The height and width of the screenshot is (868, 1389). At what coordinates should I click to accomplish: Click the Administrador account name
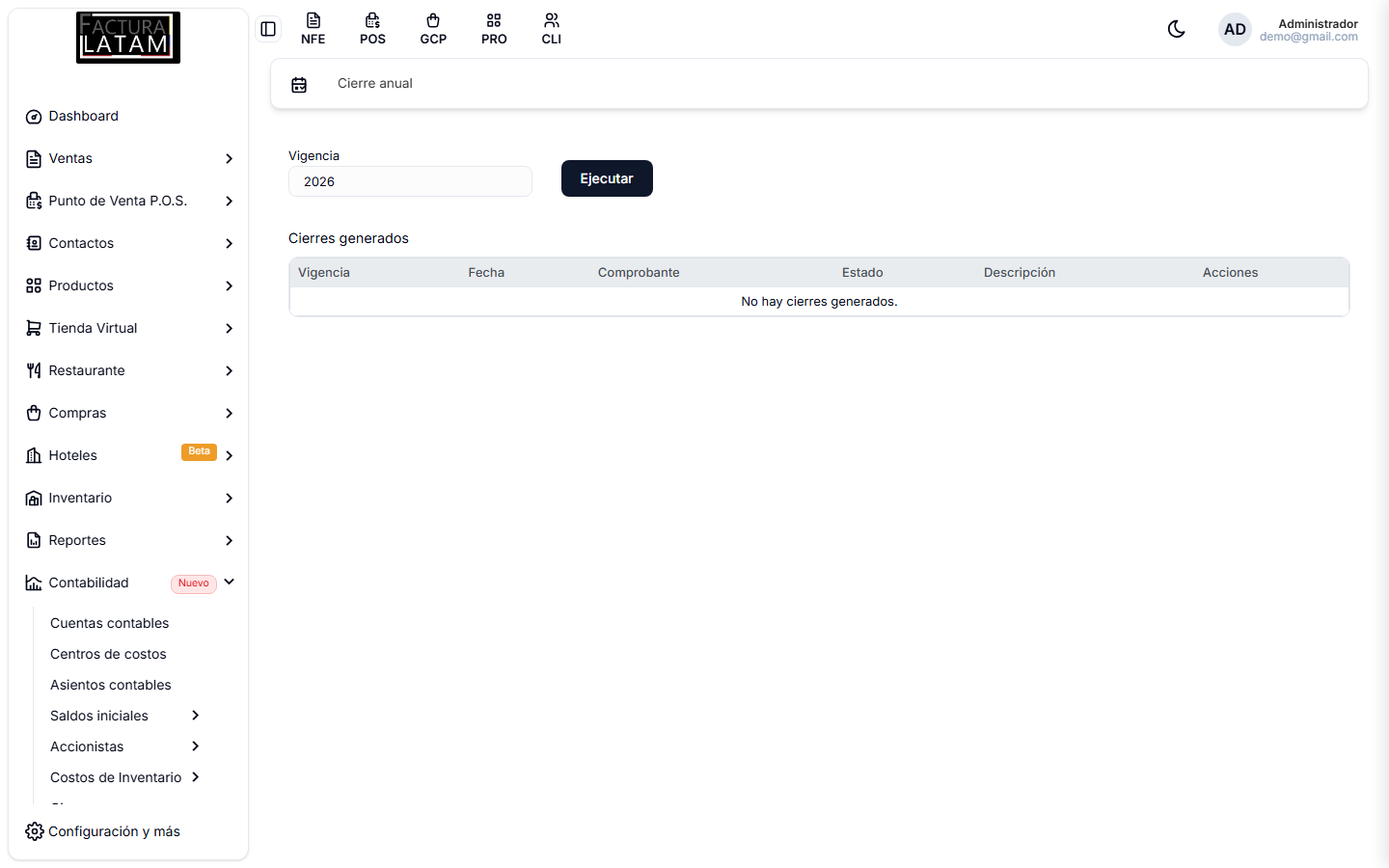(1318, 23)
